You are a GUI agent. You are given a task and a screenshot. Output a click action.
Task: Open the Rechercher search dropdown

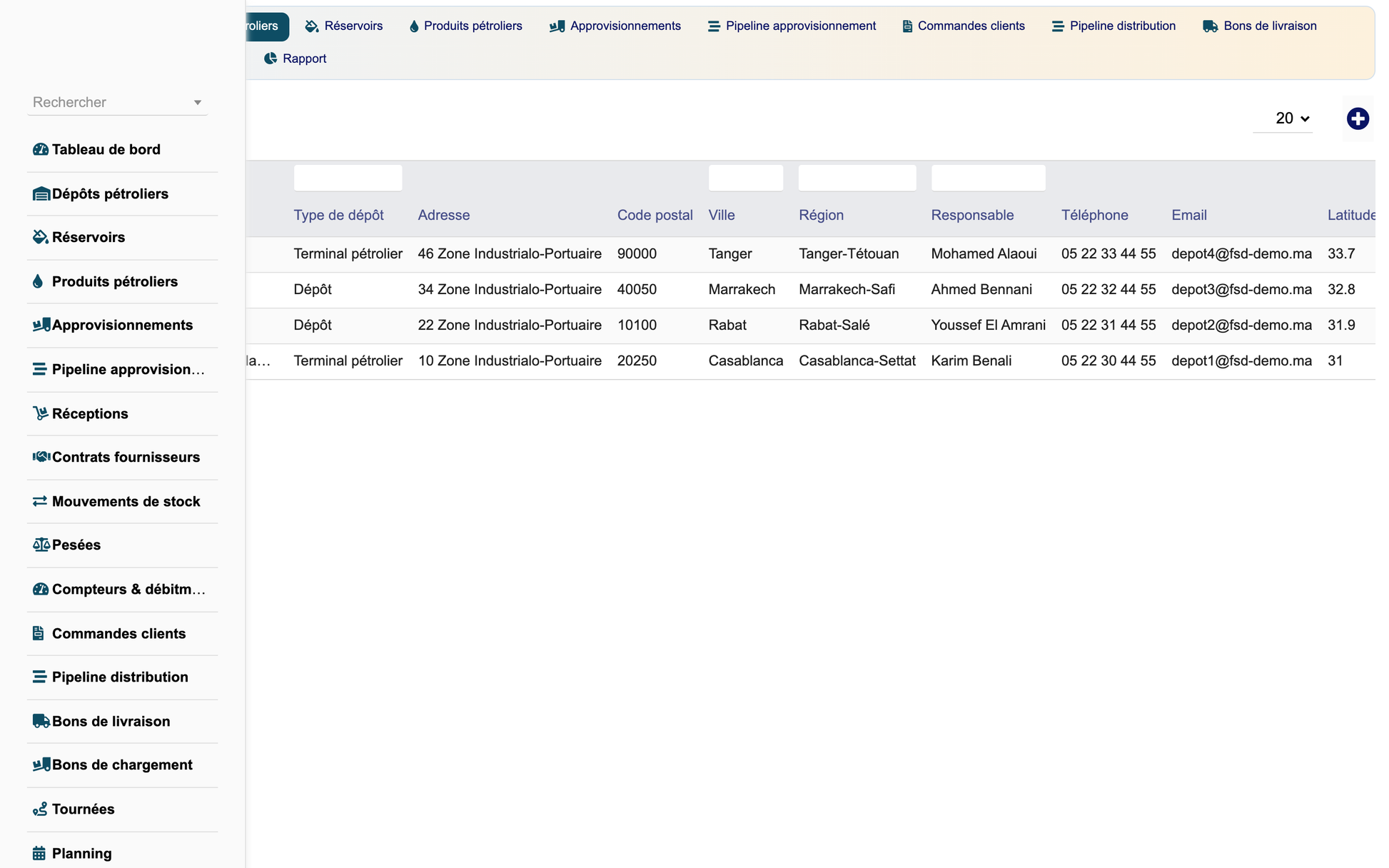(118, 102)
